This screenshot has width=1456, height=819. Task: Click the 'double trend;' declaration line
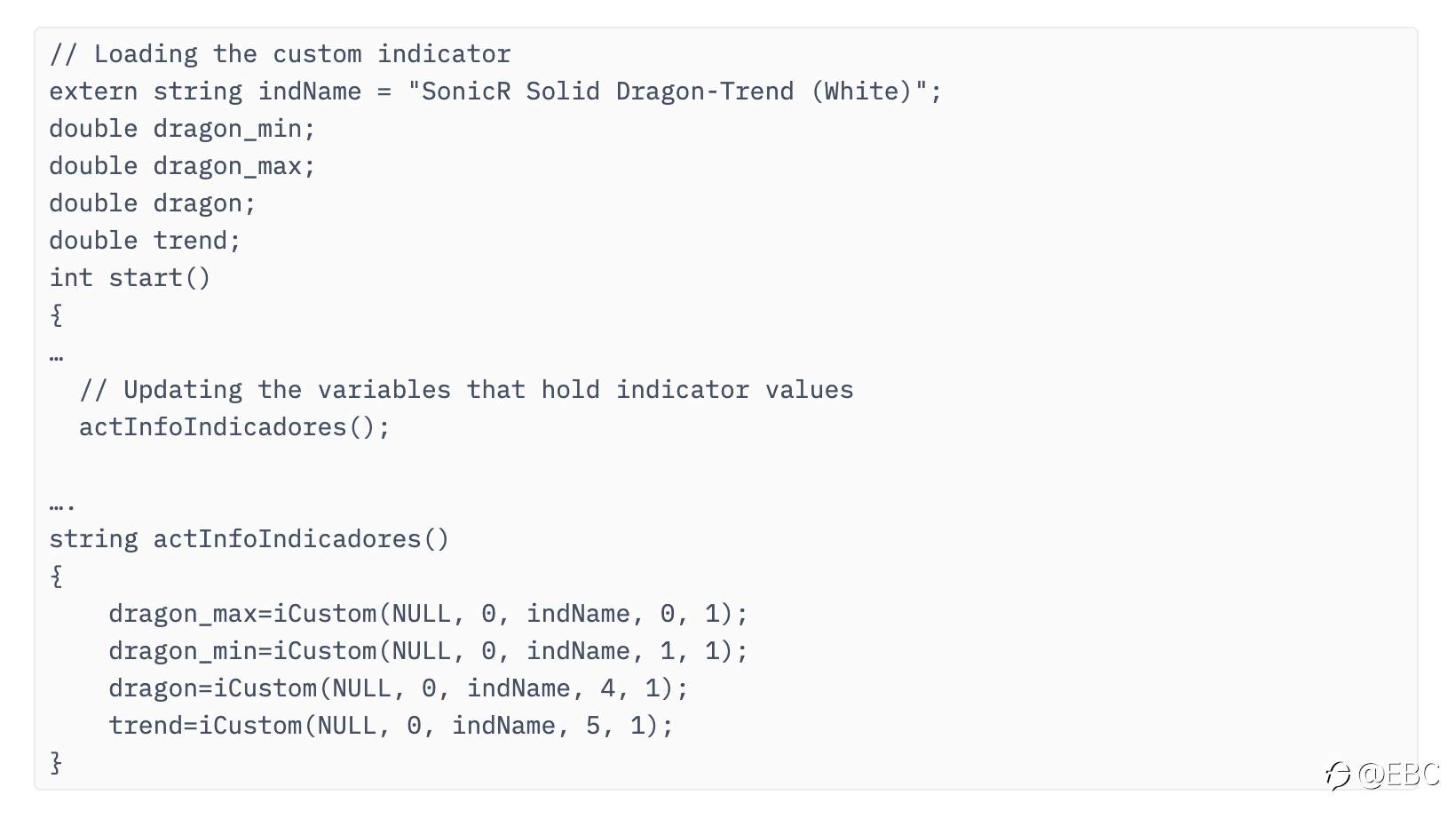click(145, 241)
